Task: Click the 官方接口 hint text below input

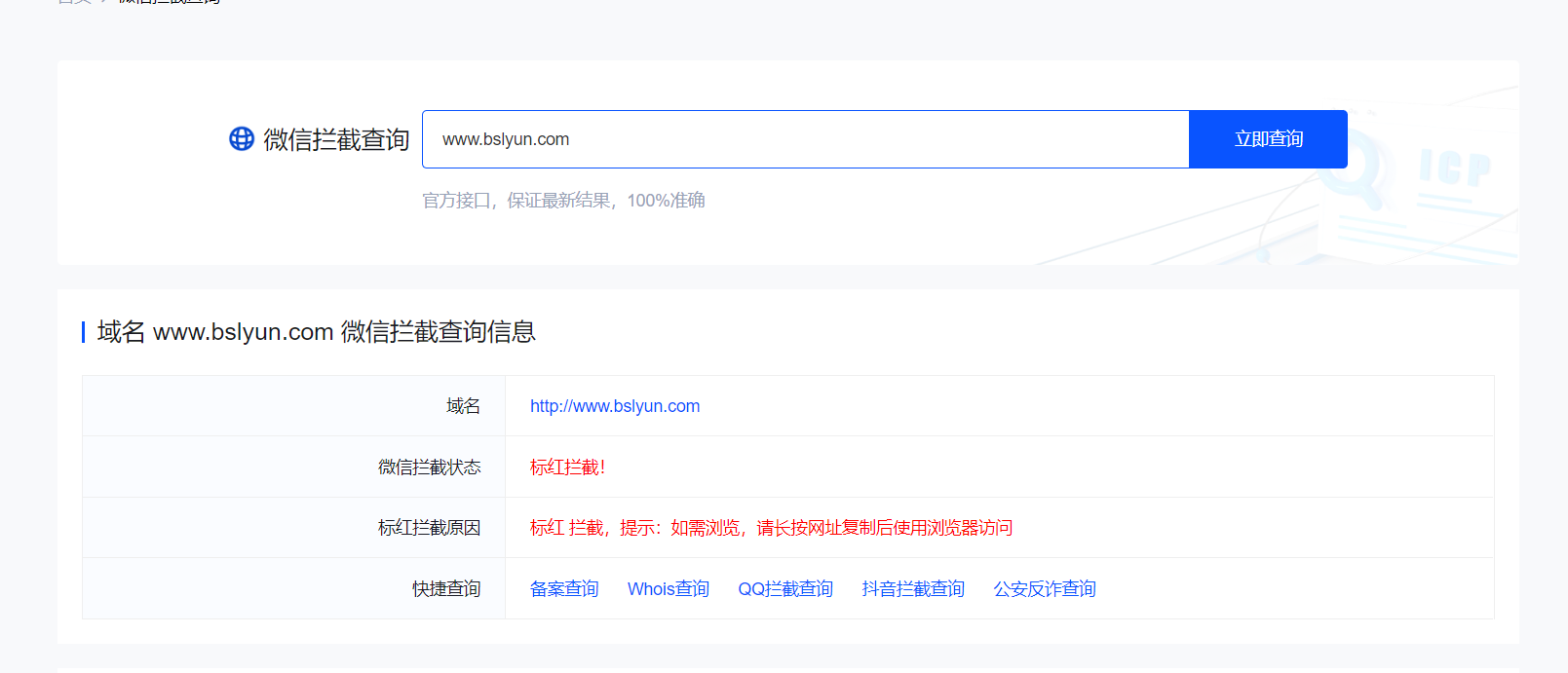Action: pos(563,201)
